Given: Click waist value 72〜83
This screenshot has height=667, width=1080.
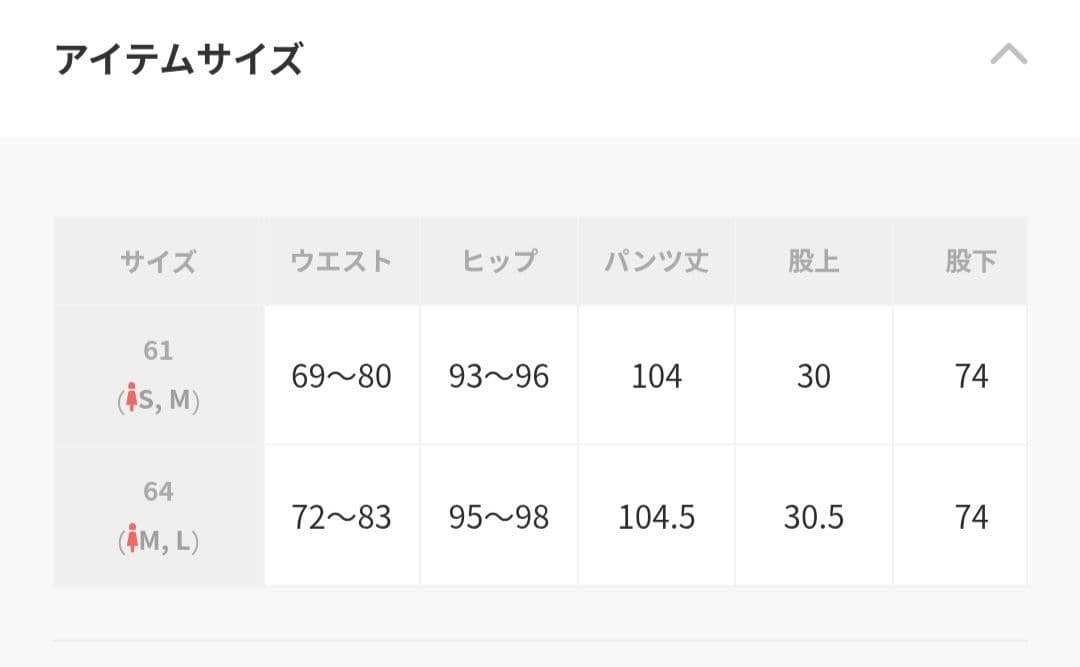Looking at the screenshot, I should (x=342, y=517).
